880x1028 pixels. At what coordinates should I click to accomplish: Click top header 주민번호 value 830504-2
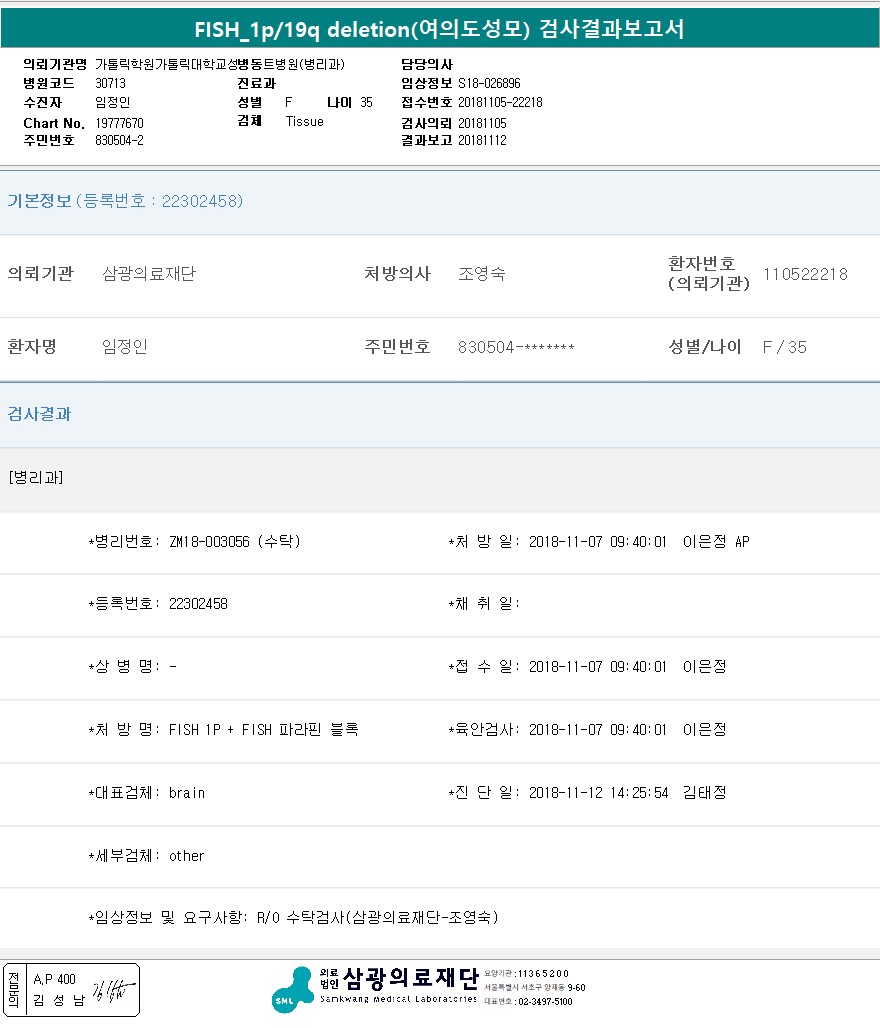click(x=119, y=140)
